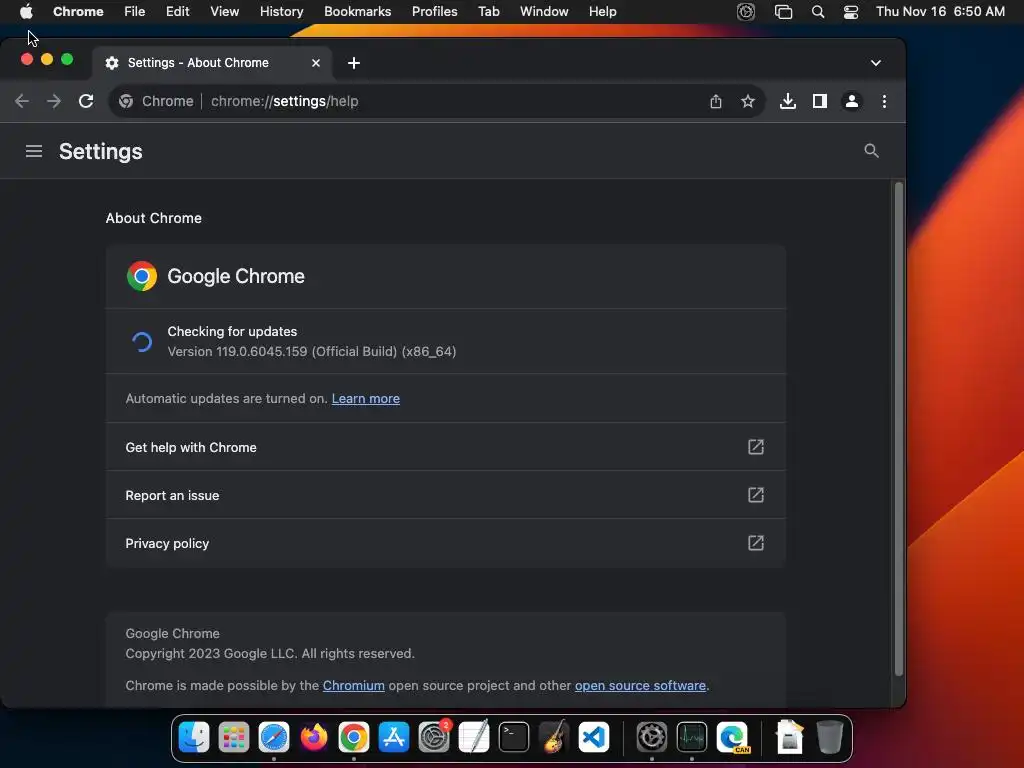Image resolution: width=1024 pixels, height=768 pixels.
Task: Click the Chrome site info chip
Action: tap(156, 101)
